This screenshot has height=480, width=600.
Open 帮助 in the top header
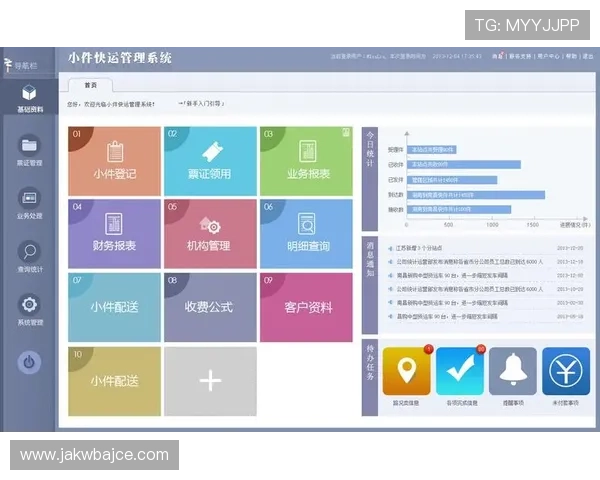(x=571, y=56)
